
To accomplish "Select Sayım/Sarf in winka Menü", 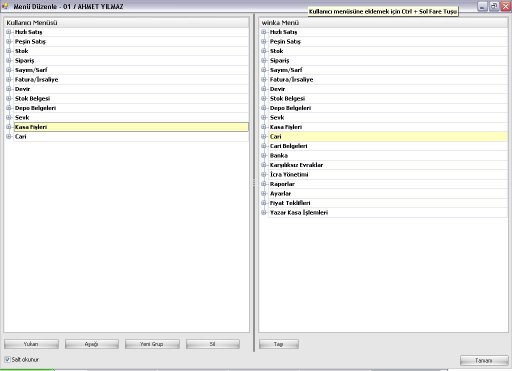I will tap(286, 70).
